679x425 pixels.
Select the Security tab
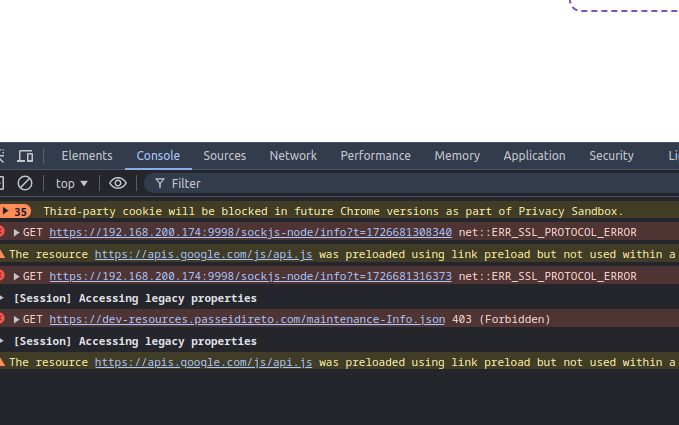tap(611, 156)
